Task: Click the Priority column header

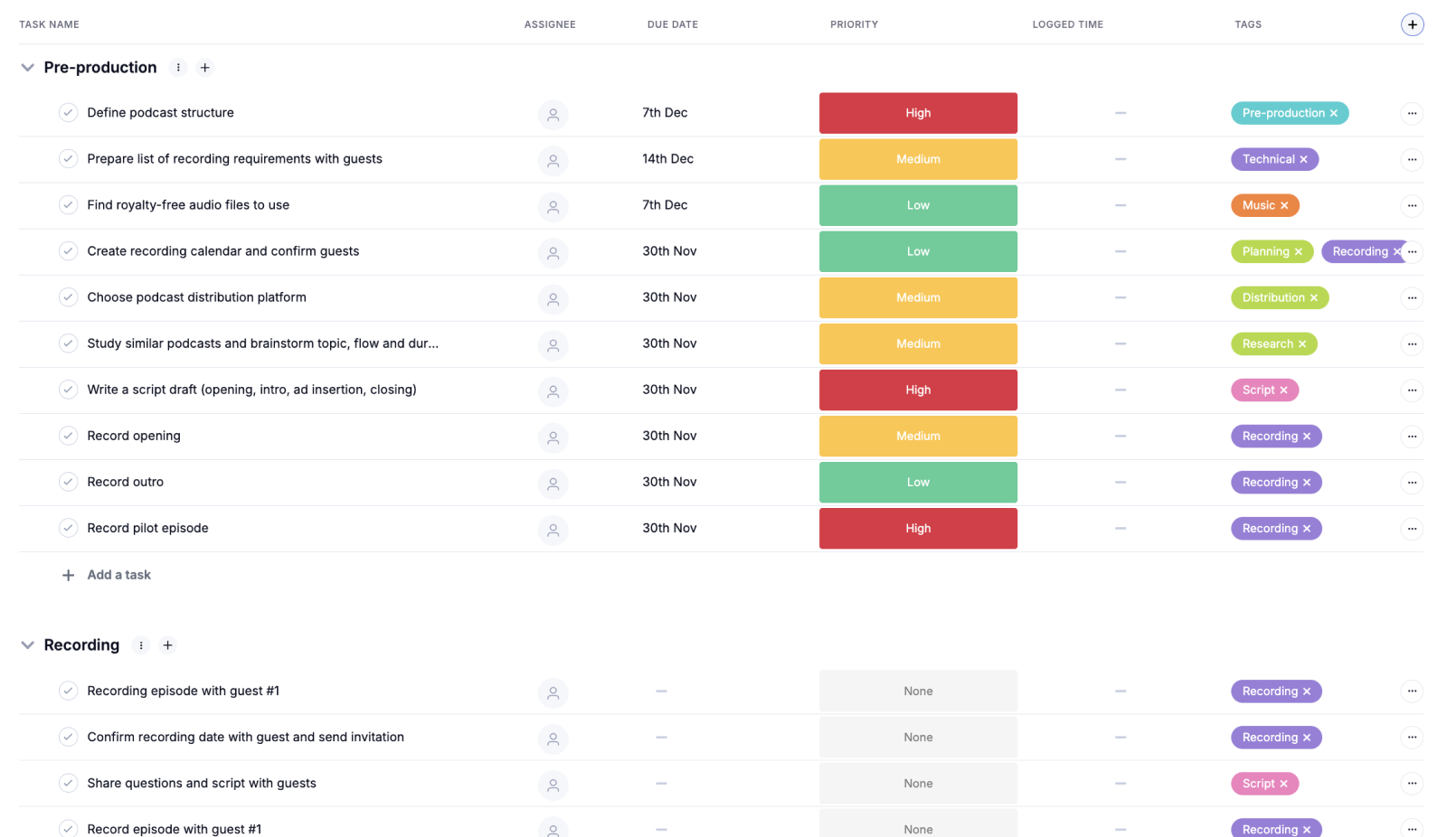Action: [x=854, y=24]
